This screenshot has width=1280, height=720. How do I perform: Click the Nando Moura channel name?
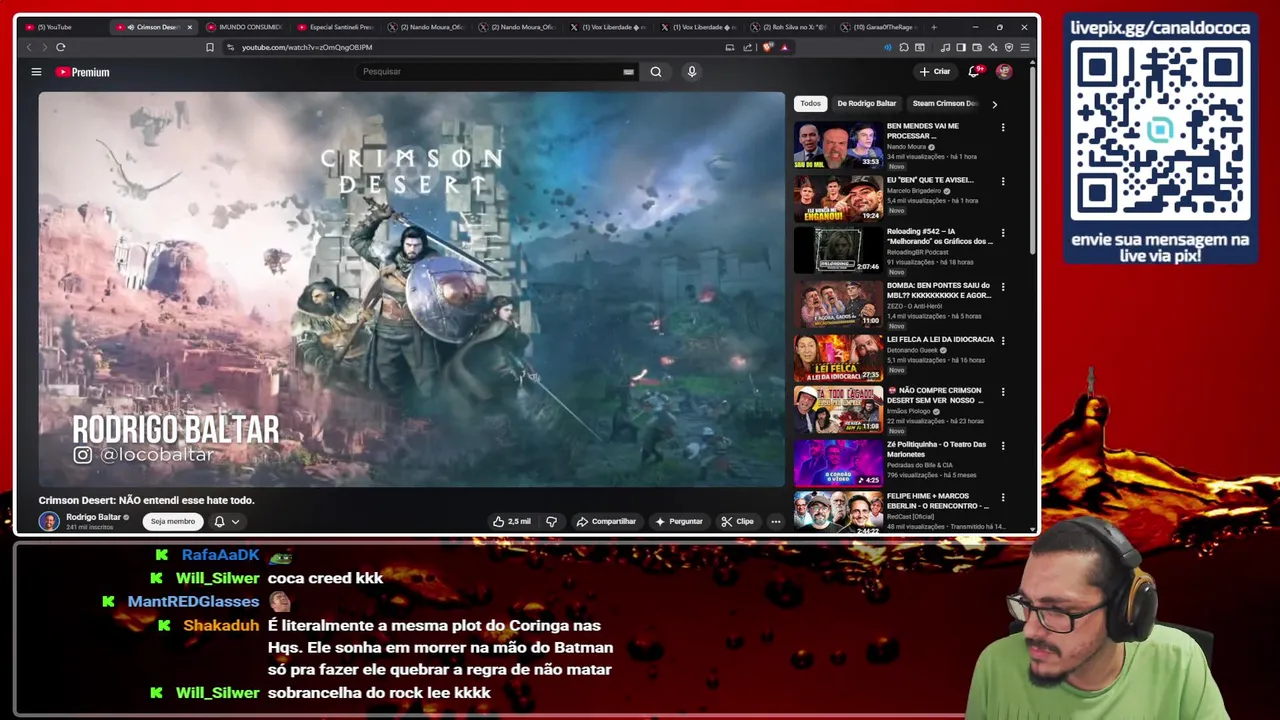point(906,147)
